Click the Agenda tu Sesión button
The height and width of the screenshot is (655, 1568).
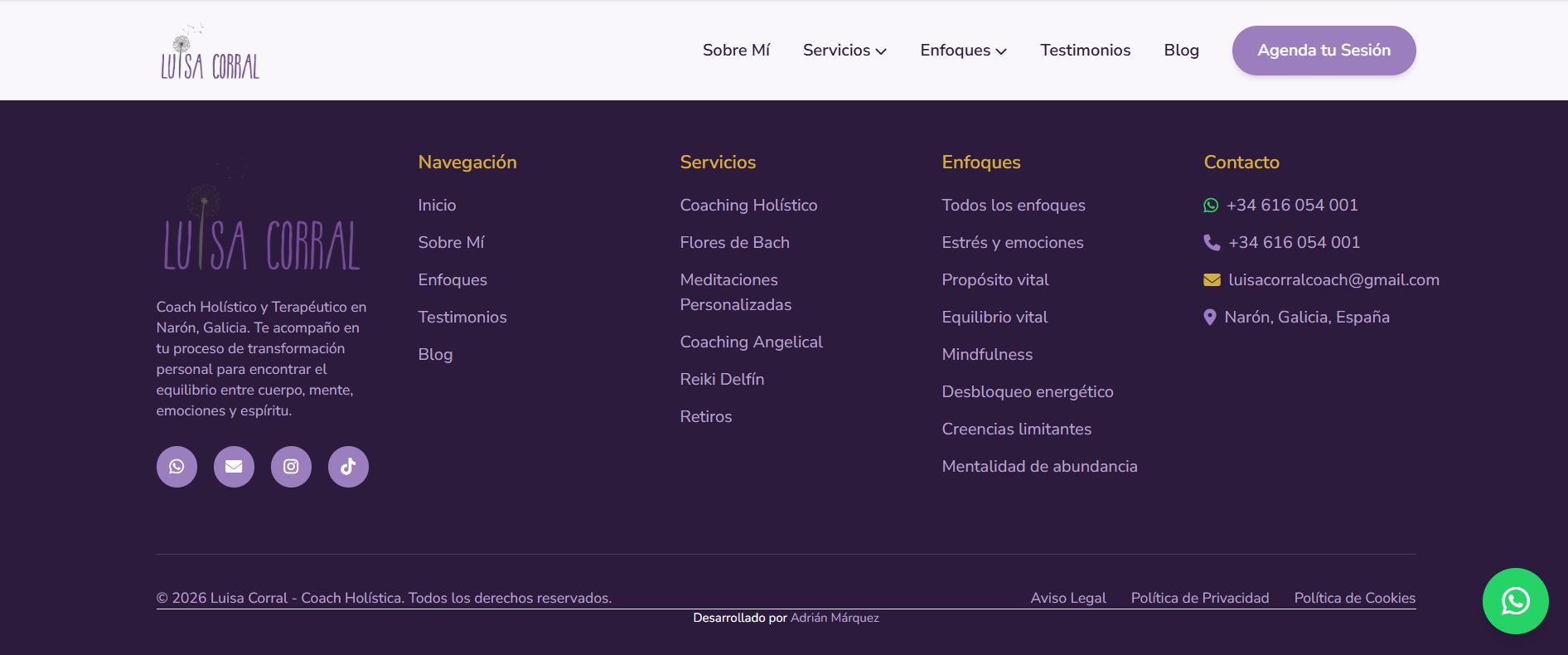point(1324,51)
